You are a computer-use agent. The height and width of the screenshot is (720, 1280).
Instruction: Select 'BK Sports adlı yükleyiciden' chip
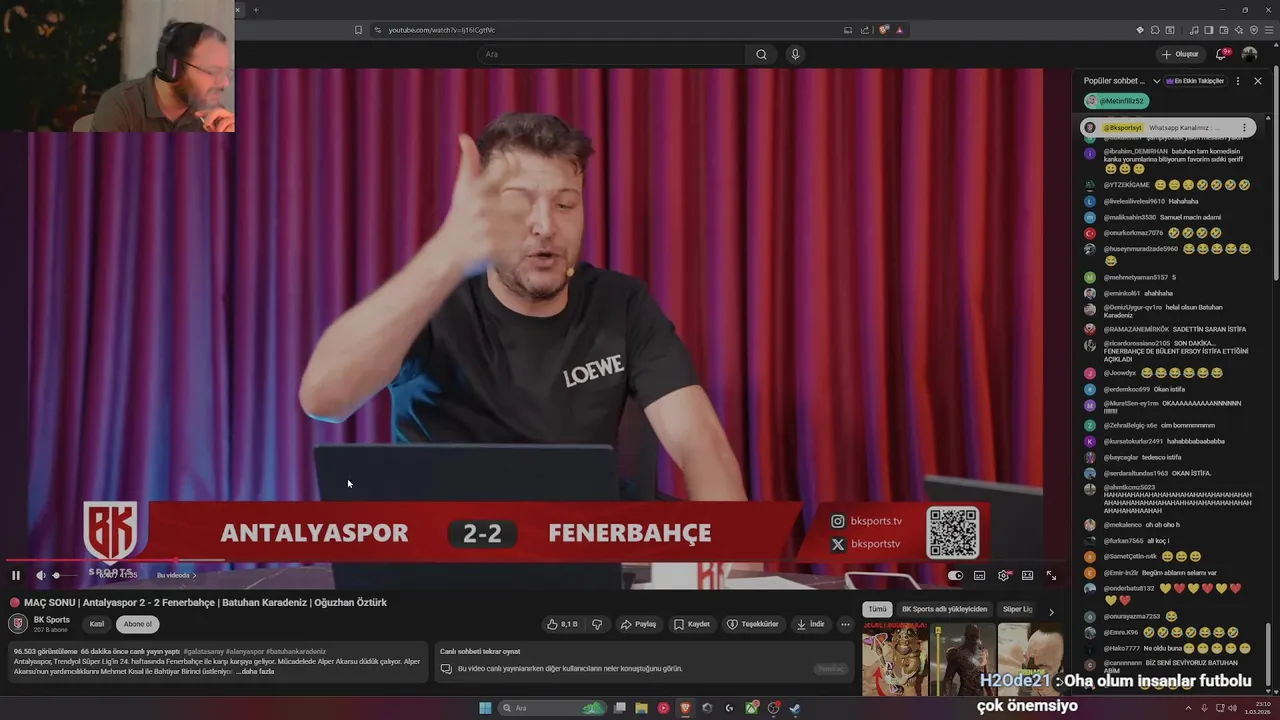(944, 609)
